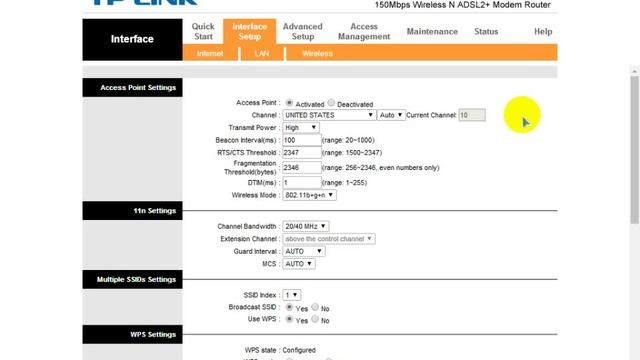640x360 pixels.
Task: Open the Help tab
Action: [543, 31]
